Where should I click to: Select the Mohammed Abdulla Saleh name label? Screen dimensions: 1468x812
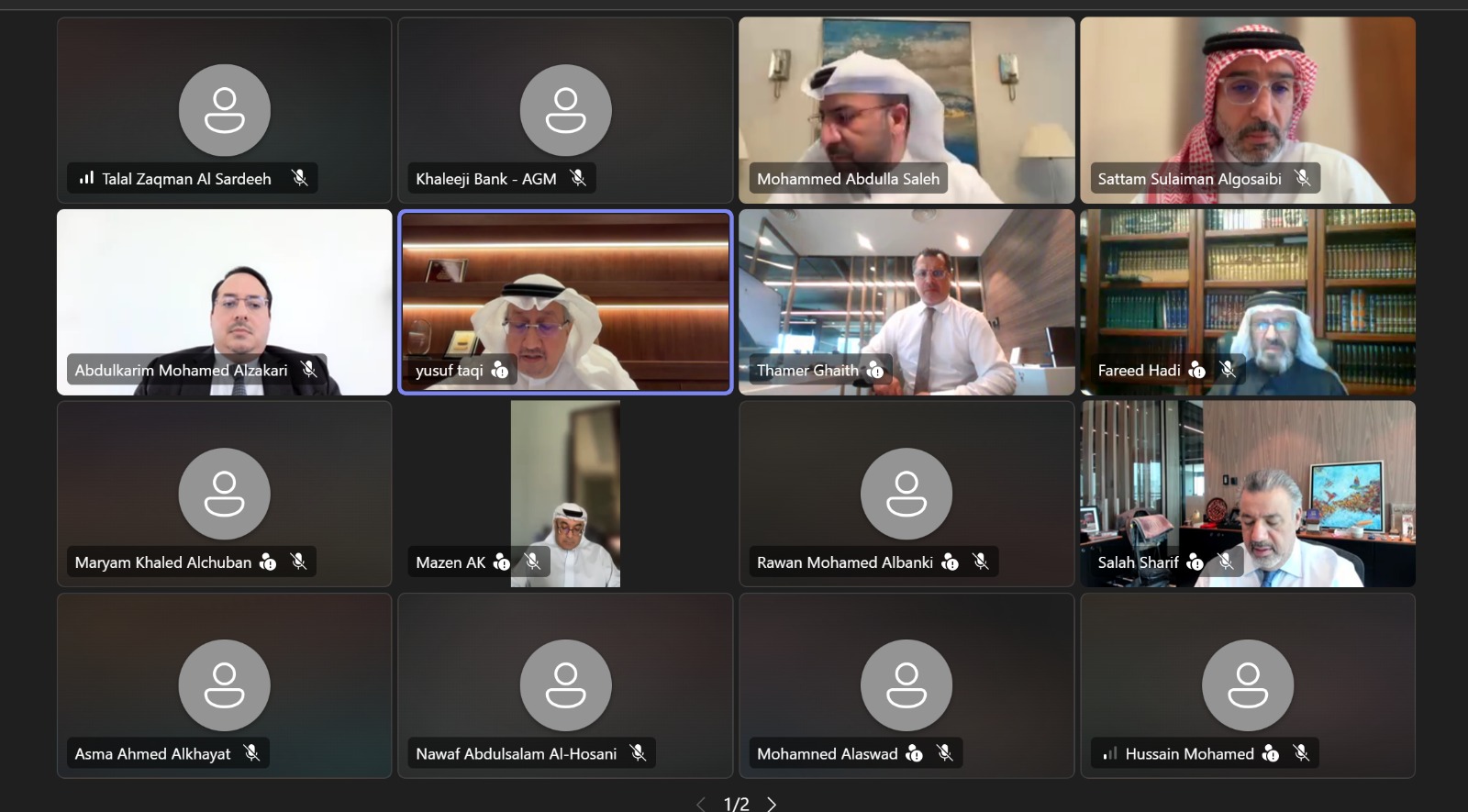click(848, 179)
